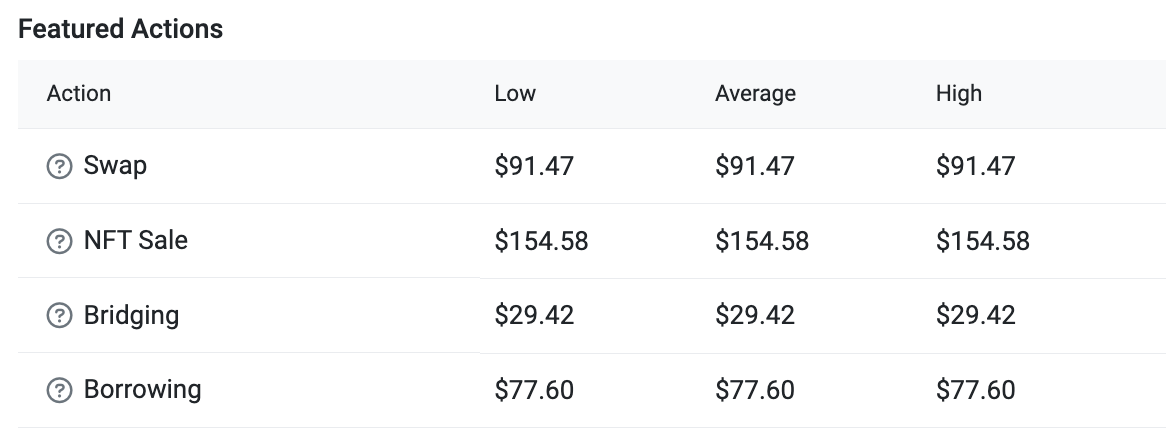Select Swap average price value
This screenshot has height=444, width=1166.
tap(755, 166)
